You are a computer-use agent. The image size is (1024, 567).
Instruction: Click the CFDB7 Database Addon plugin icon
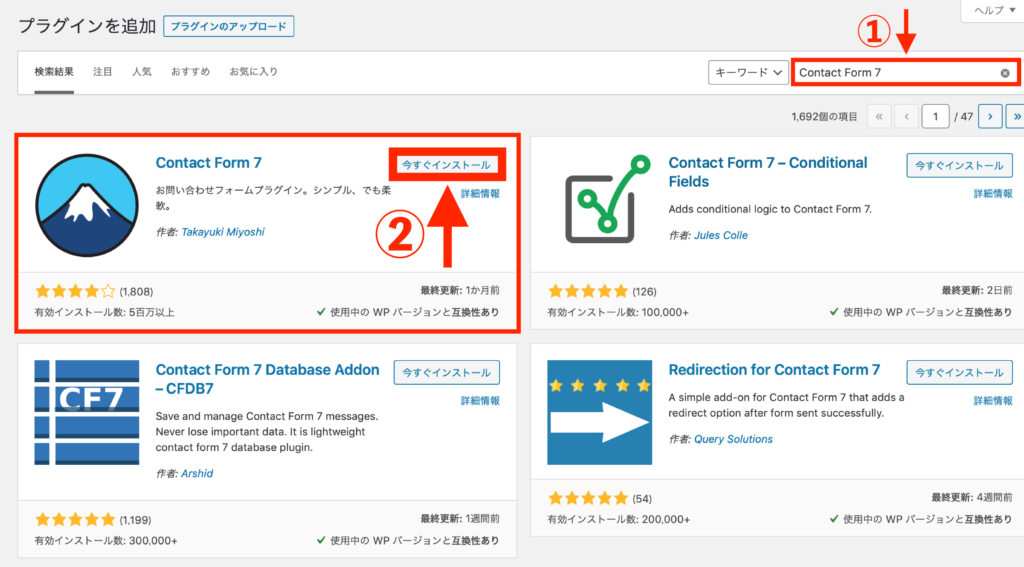click(x=87, y=412)
